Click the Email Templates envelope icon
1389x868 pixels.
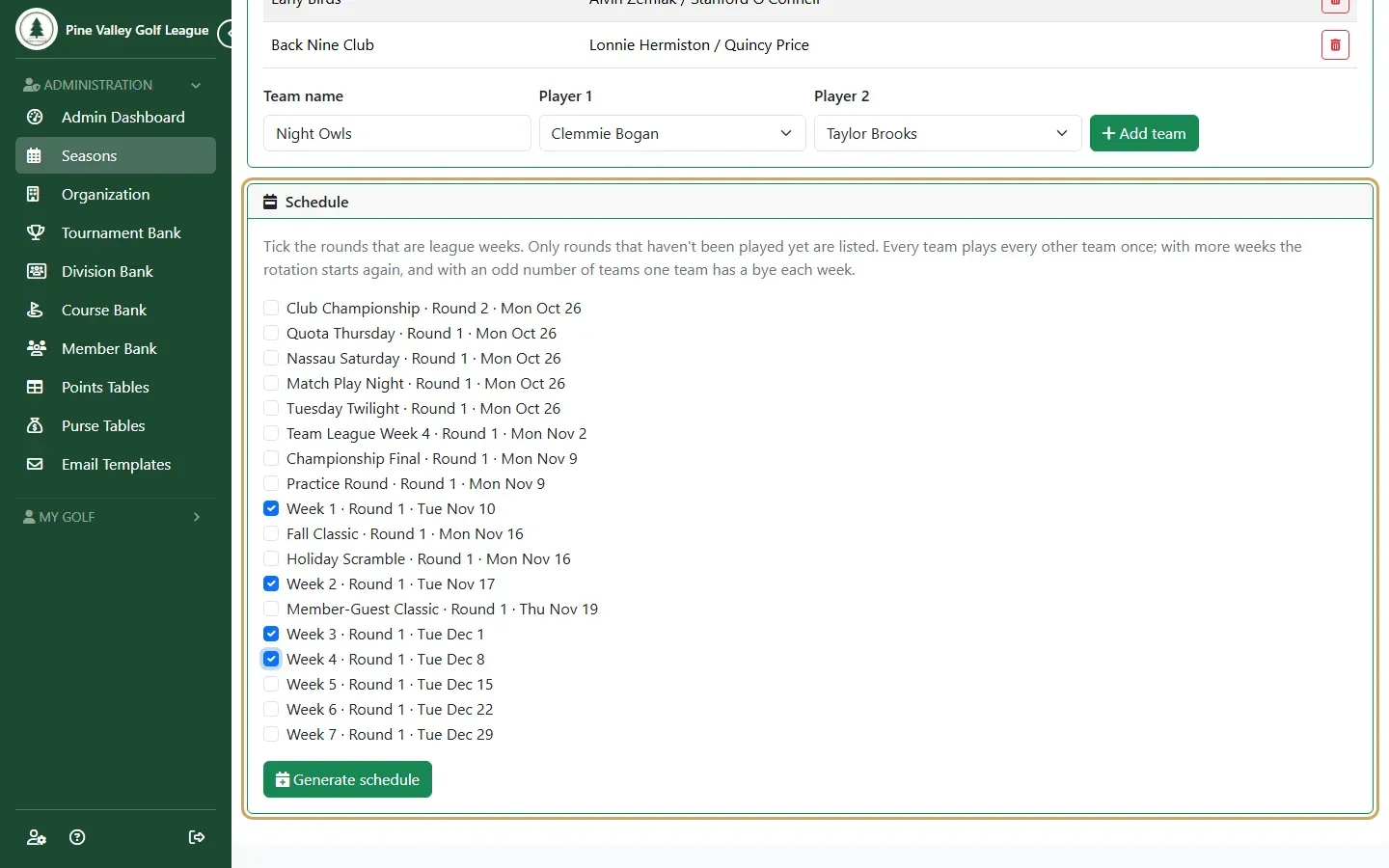pyautogui.click(x=35, y=464)
